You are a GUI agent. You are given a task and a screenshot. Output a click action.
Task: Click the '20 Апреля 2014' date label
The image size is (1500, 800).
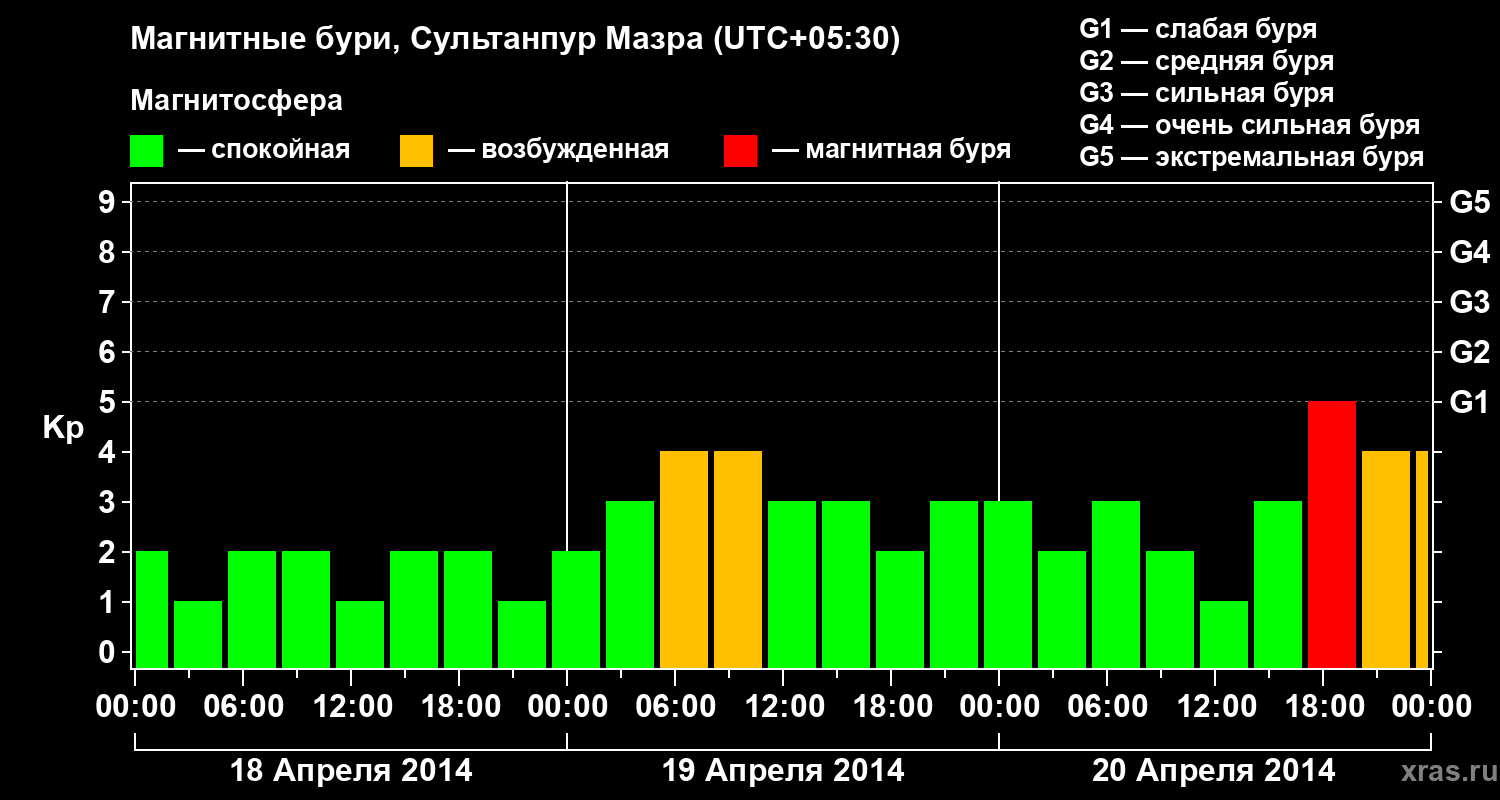(1213, 771)
